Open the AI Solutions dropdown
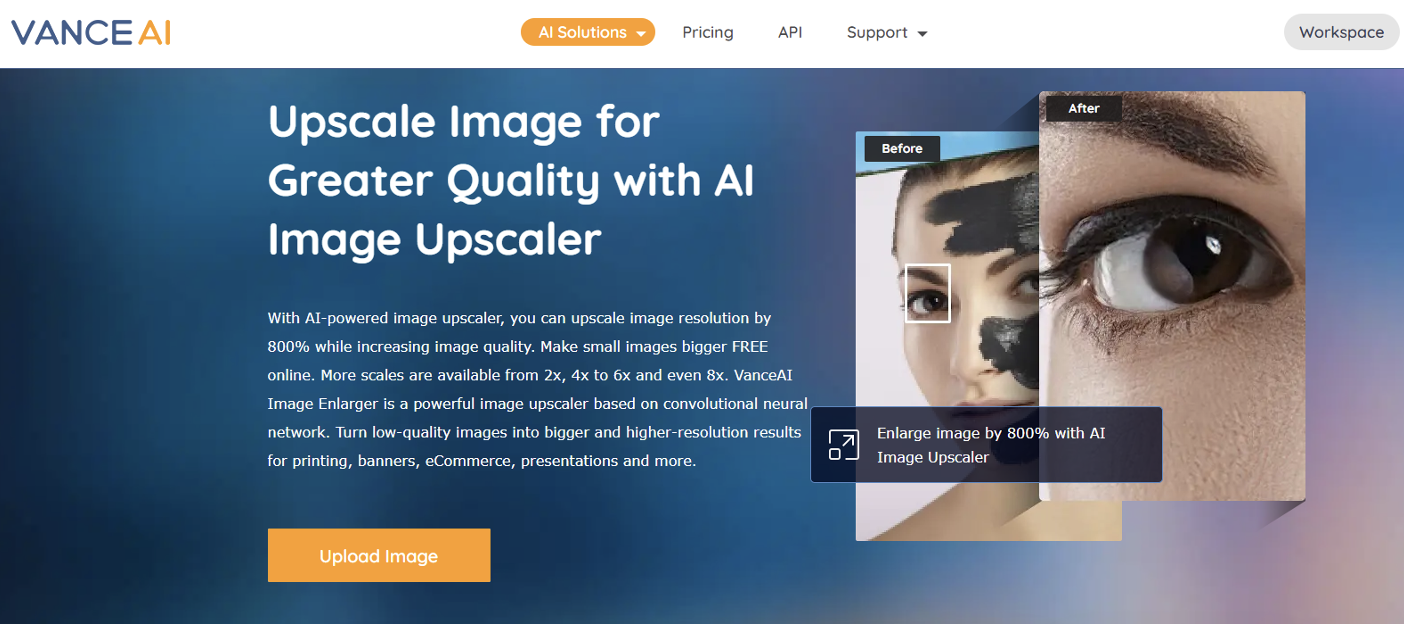This screenshot has height=624, width=1404. [x=588, y=32]
